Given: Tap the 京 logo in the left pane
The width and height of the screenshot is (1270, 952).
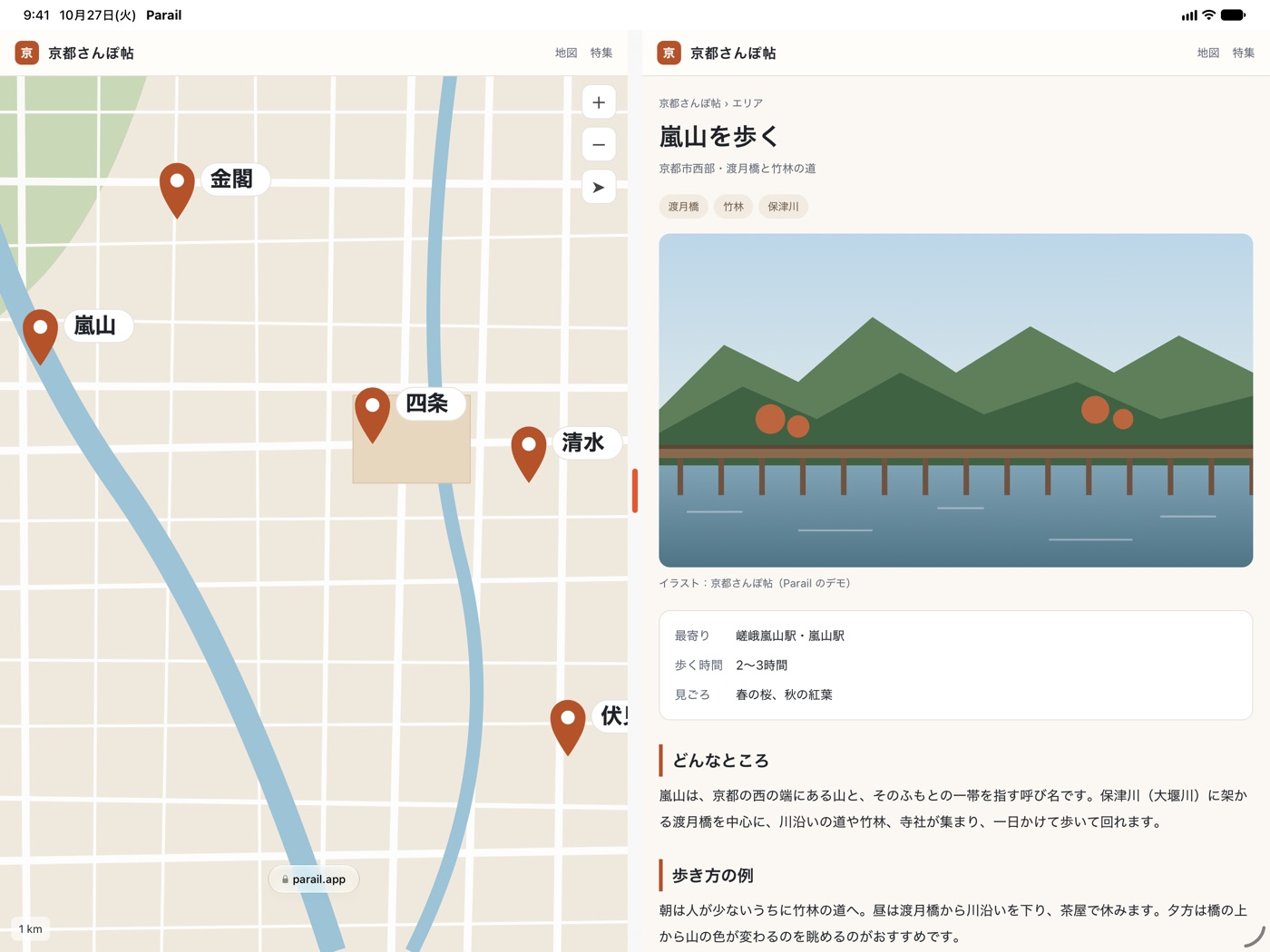Looking at the screenshot, I should 26,53.
